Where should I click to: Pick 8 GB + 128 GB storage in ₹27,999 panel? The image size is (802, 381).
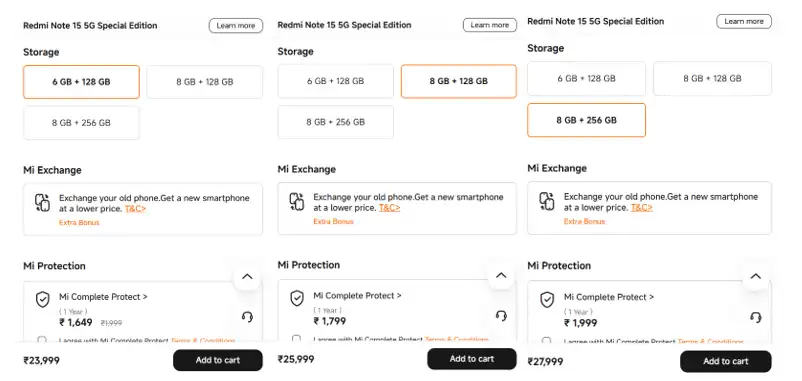[712, 78]
